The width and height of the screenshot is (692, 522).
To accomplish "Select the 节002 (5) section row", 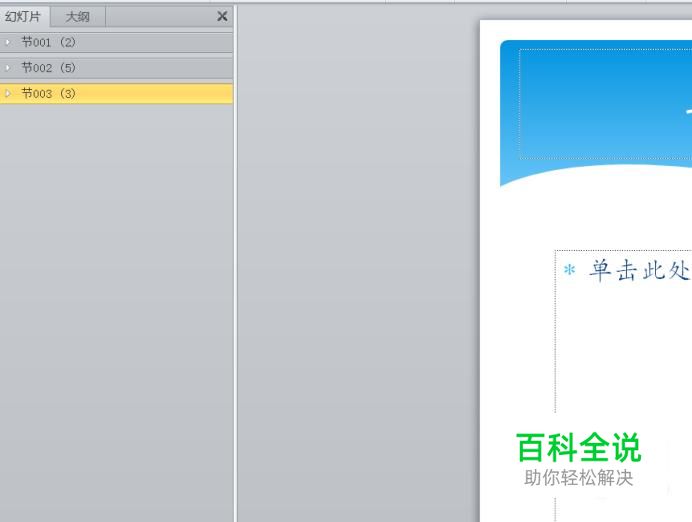I will pyautogui.click(x=116, y=68).
